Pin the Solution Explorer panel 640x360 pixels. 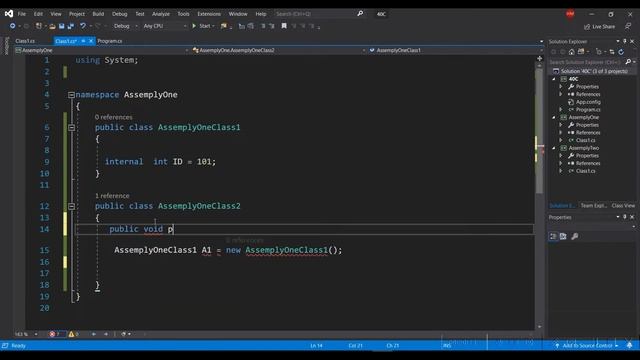[x=624, y=41]
